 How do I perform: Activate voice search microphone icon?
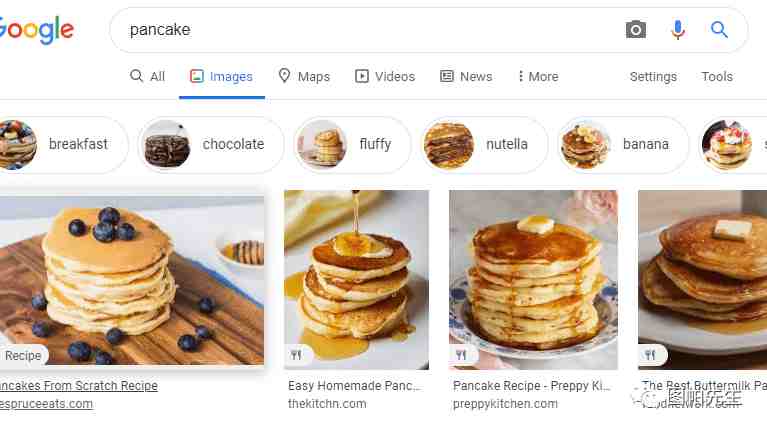(x=677, y=30)
